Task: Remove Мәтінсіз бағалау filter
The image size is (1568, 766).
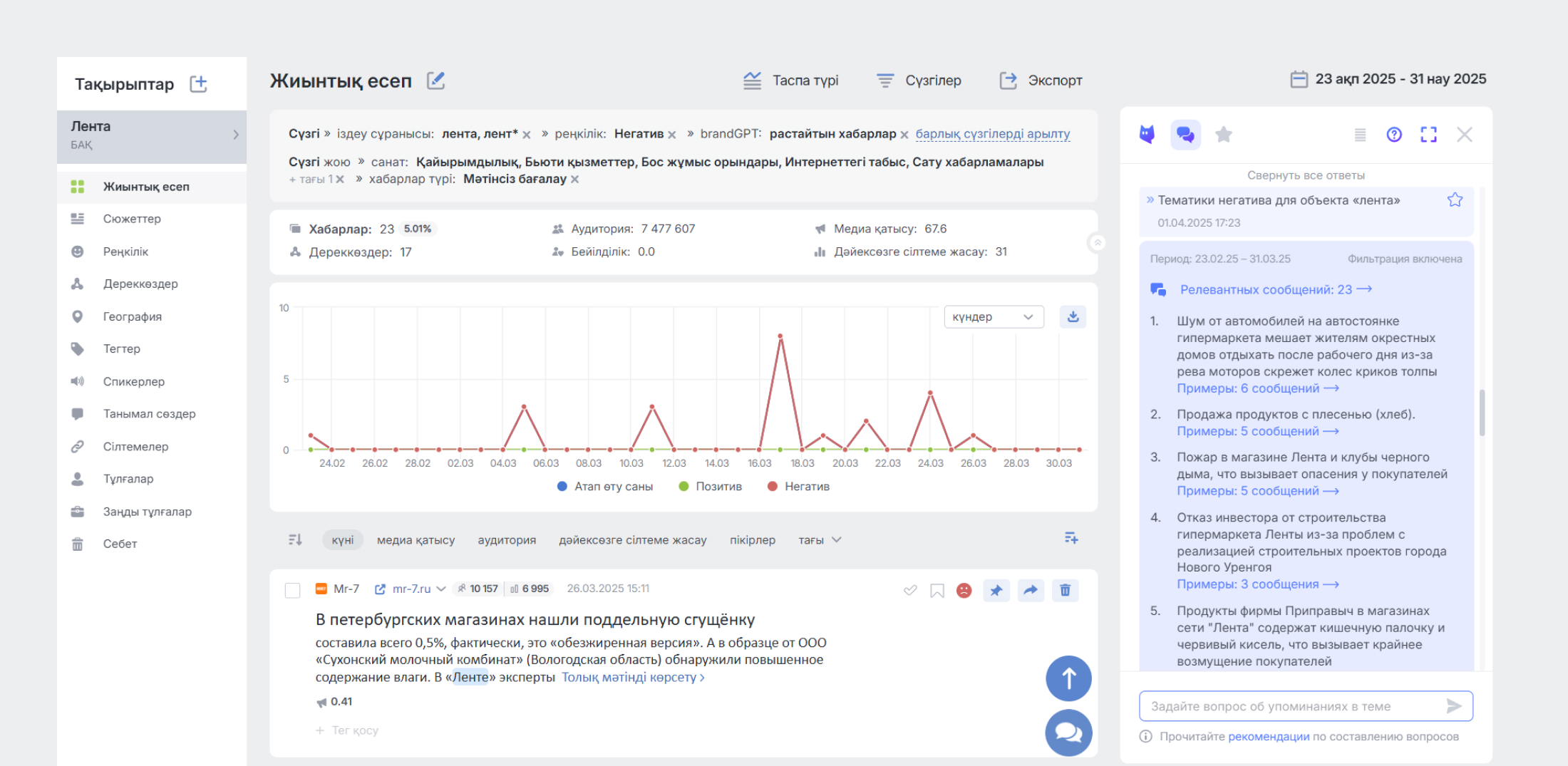Action: pyautogui.click(x=575, y=180)
